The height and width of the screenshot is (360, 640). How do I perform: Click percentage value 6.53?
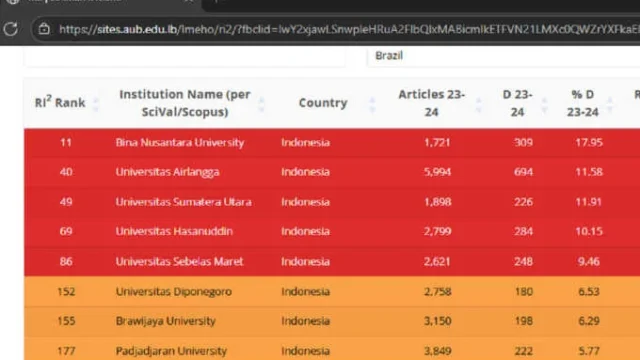coord(589,292)
